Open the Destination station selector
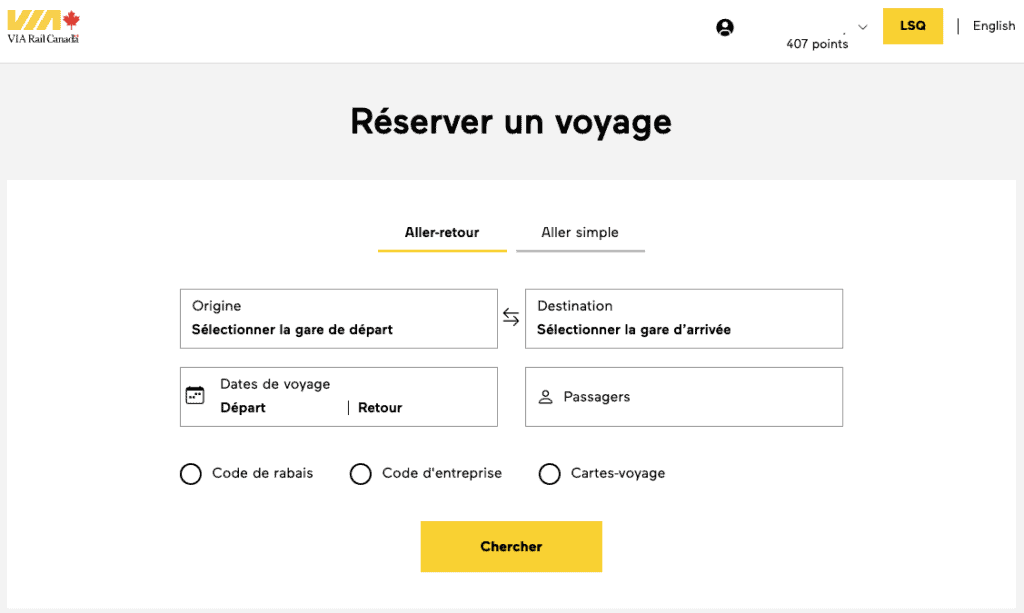Screen dimensions: 1024x613 click(x=684, y=318)
